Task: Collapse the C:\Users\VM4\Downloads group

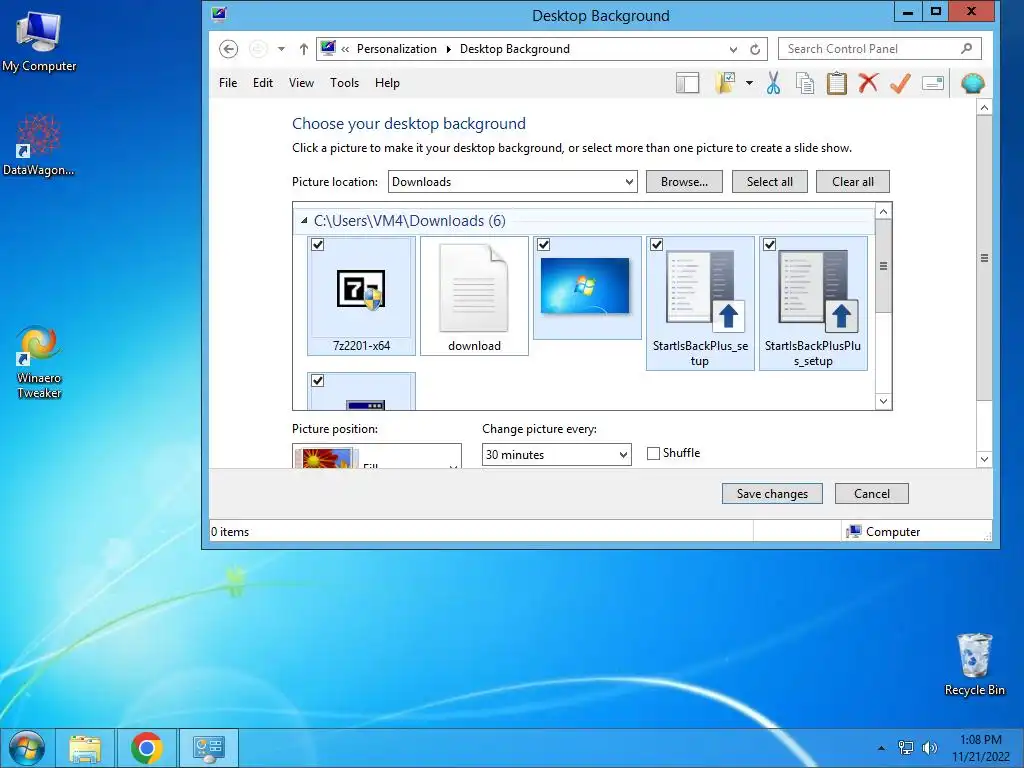Action: 304,221
